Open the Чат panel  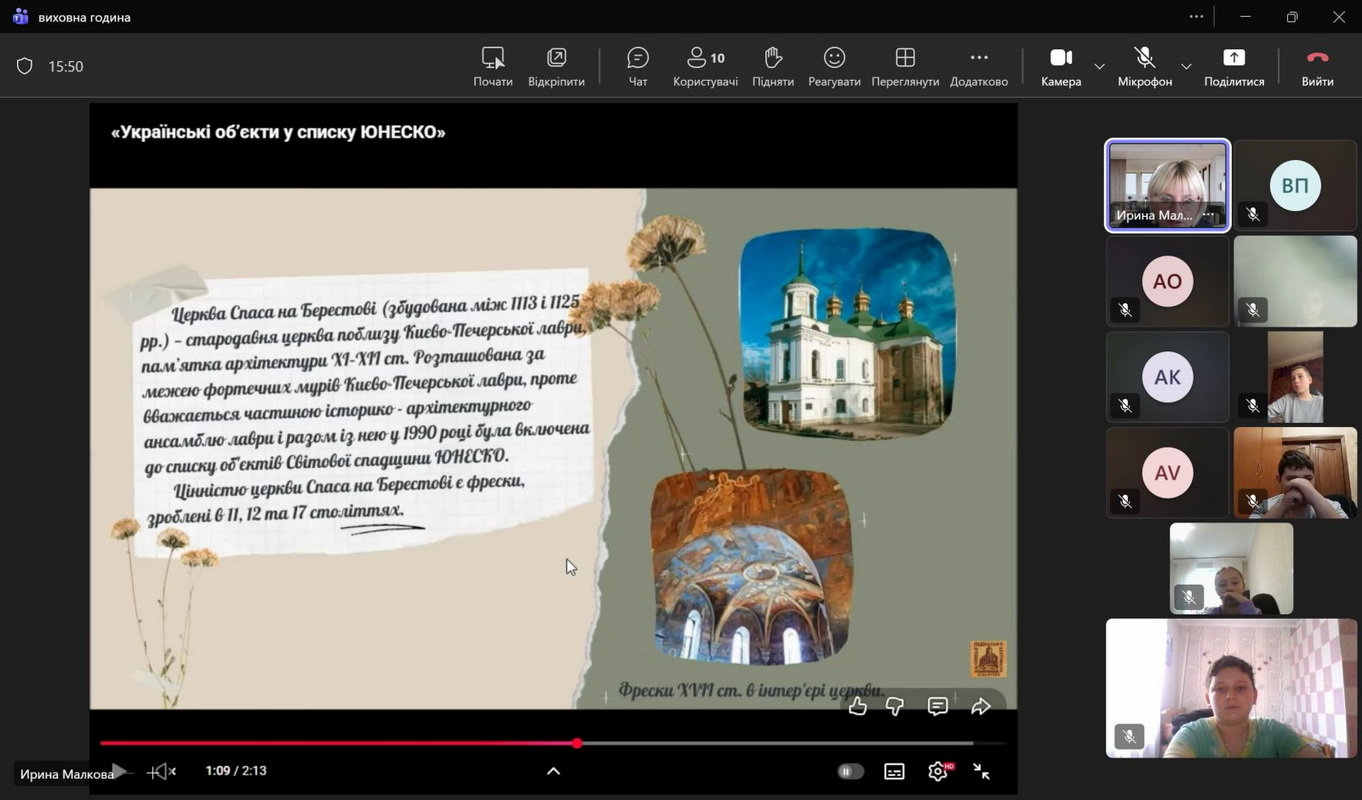[637, 66]
